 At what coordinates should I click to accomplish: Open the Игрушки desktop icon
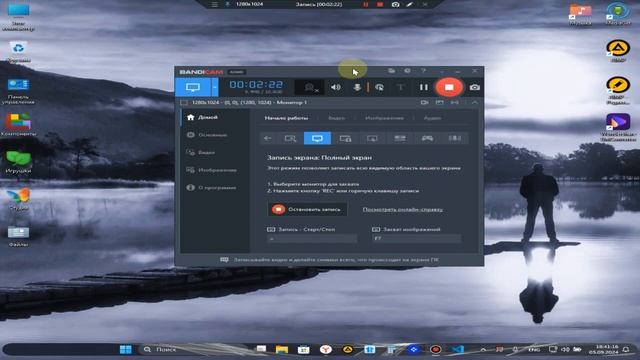tap(18, 162)
